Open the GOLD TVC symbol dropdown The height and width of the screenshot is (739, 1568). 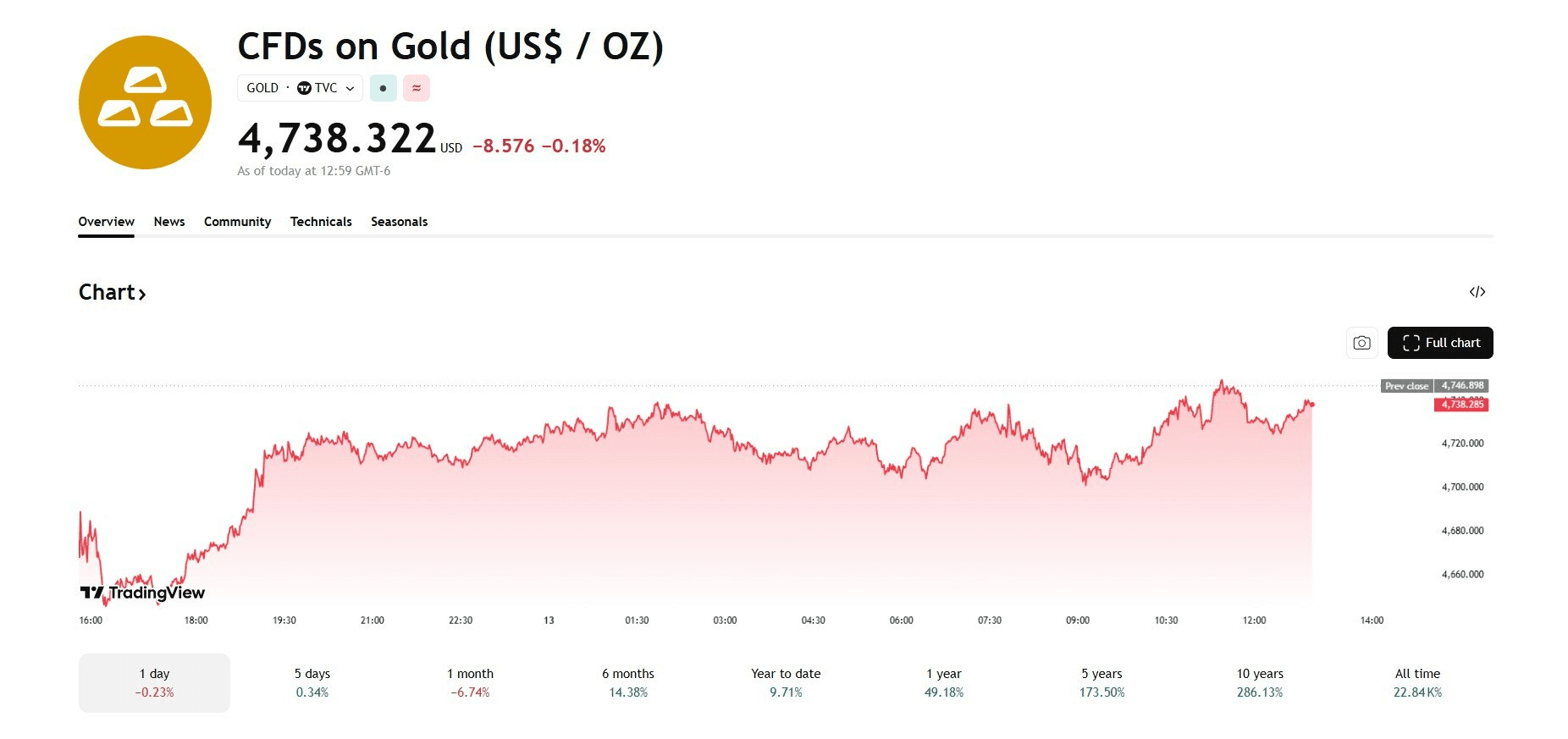click(300, 88)
